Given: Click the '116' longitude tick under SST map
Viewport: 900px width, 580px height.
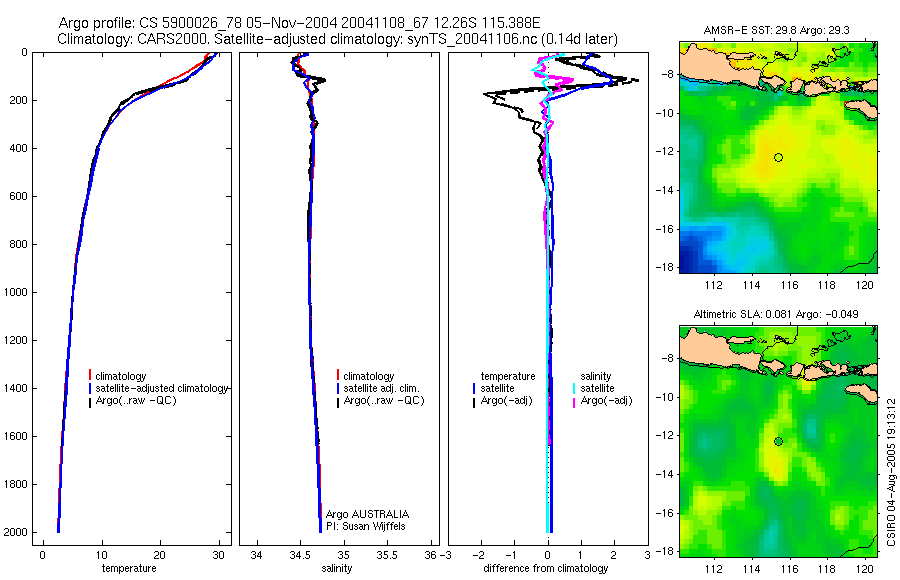Looking at the screenshot, I should coord(790,285).
